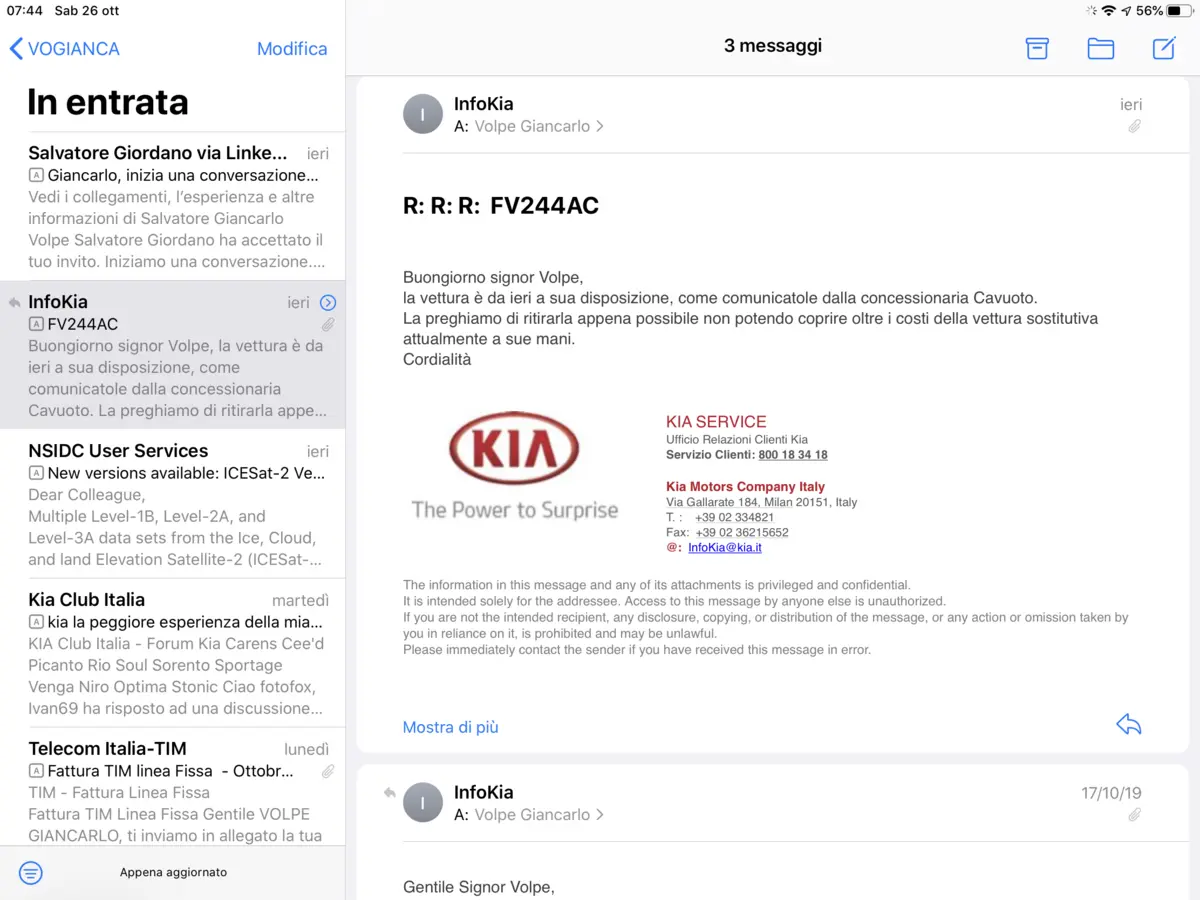
Task: Open the InfoKia@kia.it email link
Action: coord(725,547)
